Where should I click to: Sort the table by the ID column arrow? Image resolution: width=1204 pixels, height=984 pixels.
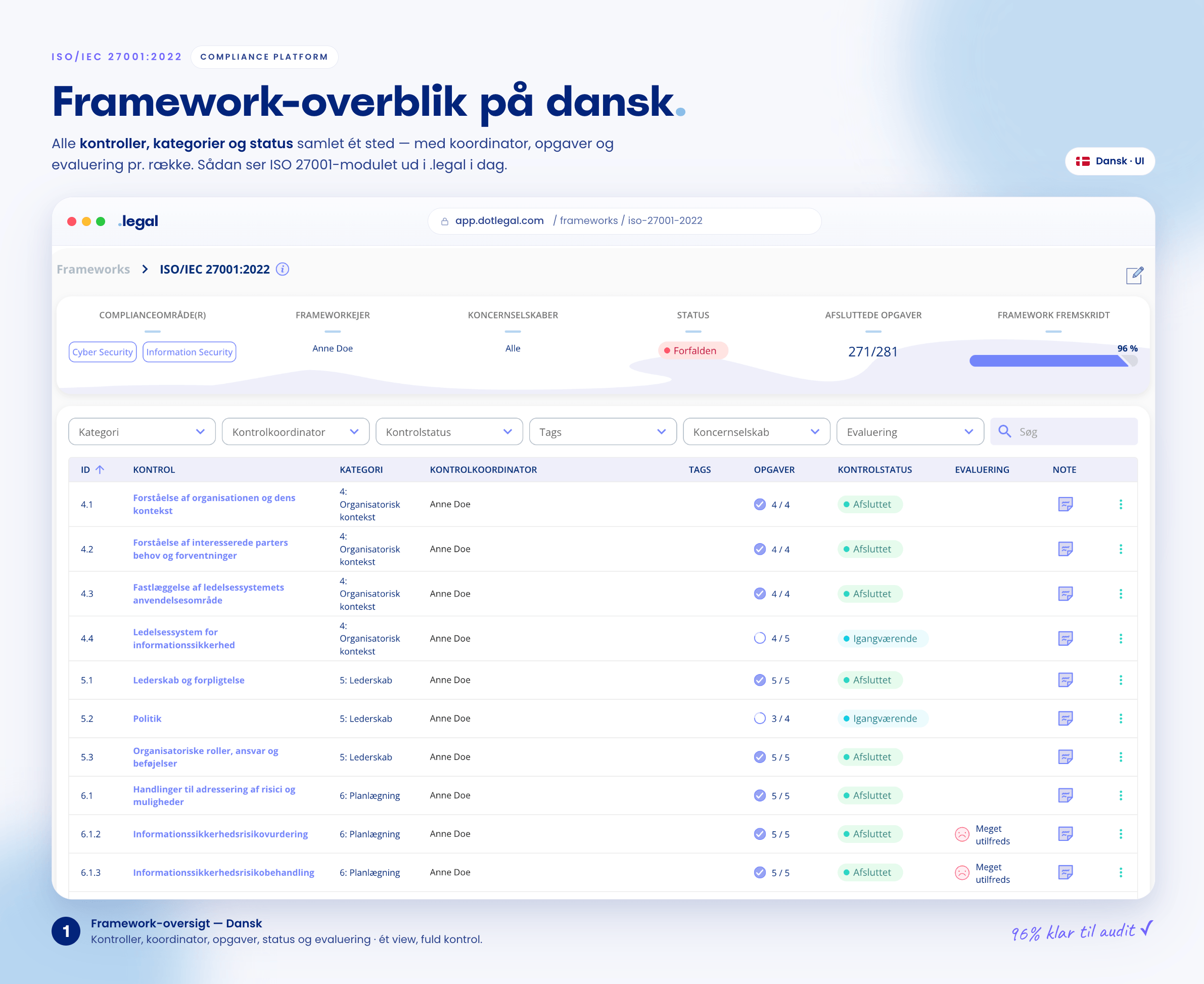pyautogui.click(x=101, y=469)
